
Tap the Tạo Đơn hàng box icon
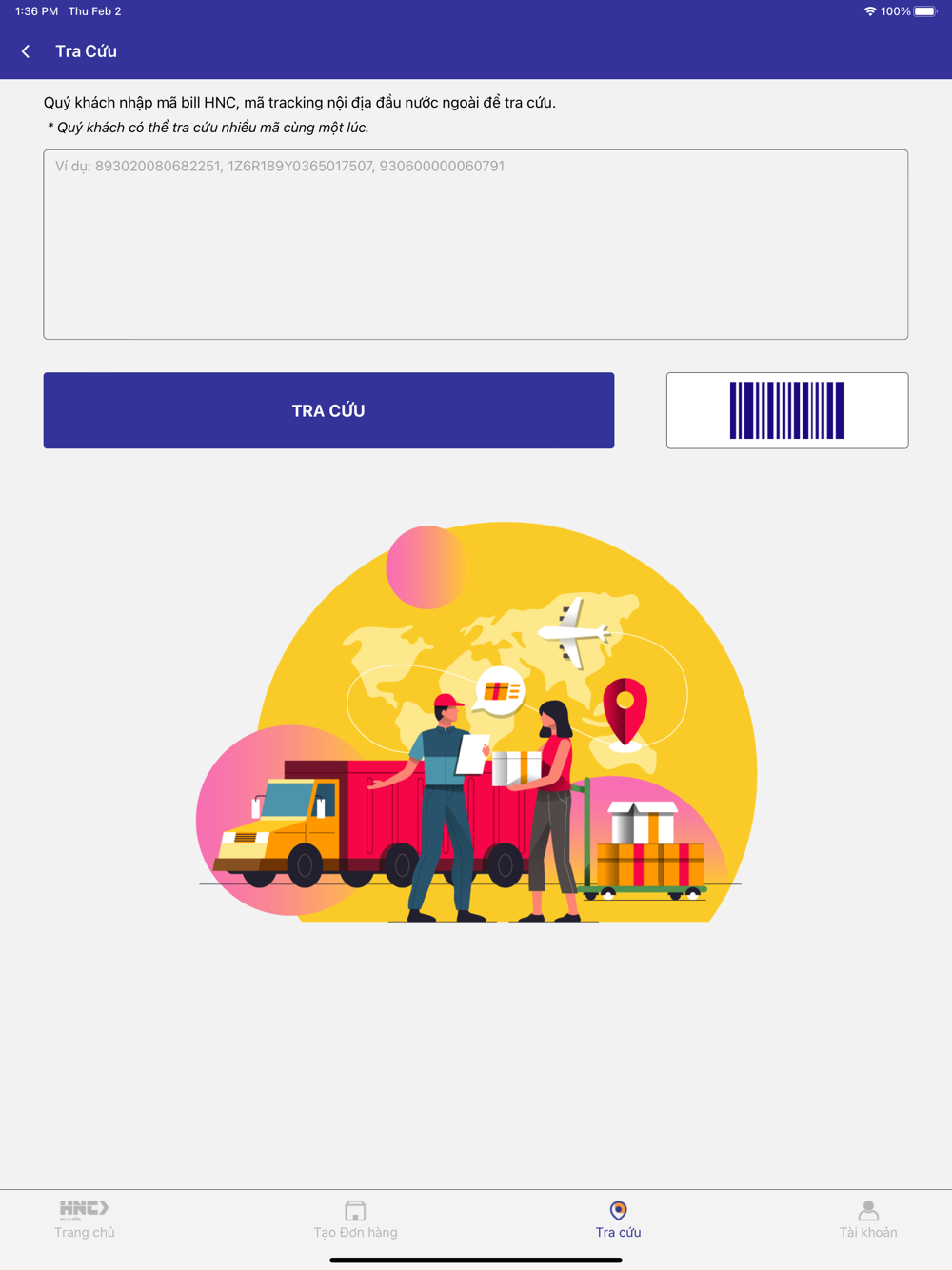355,1210
